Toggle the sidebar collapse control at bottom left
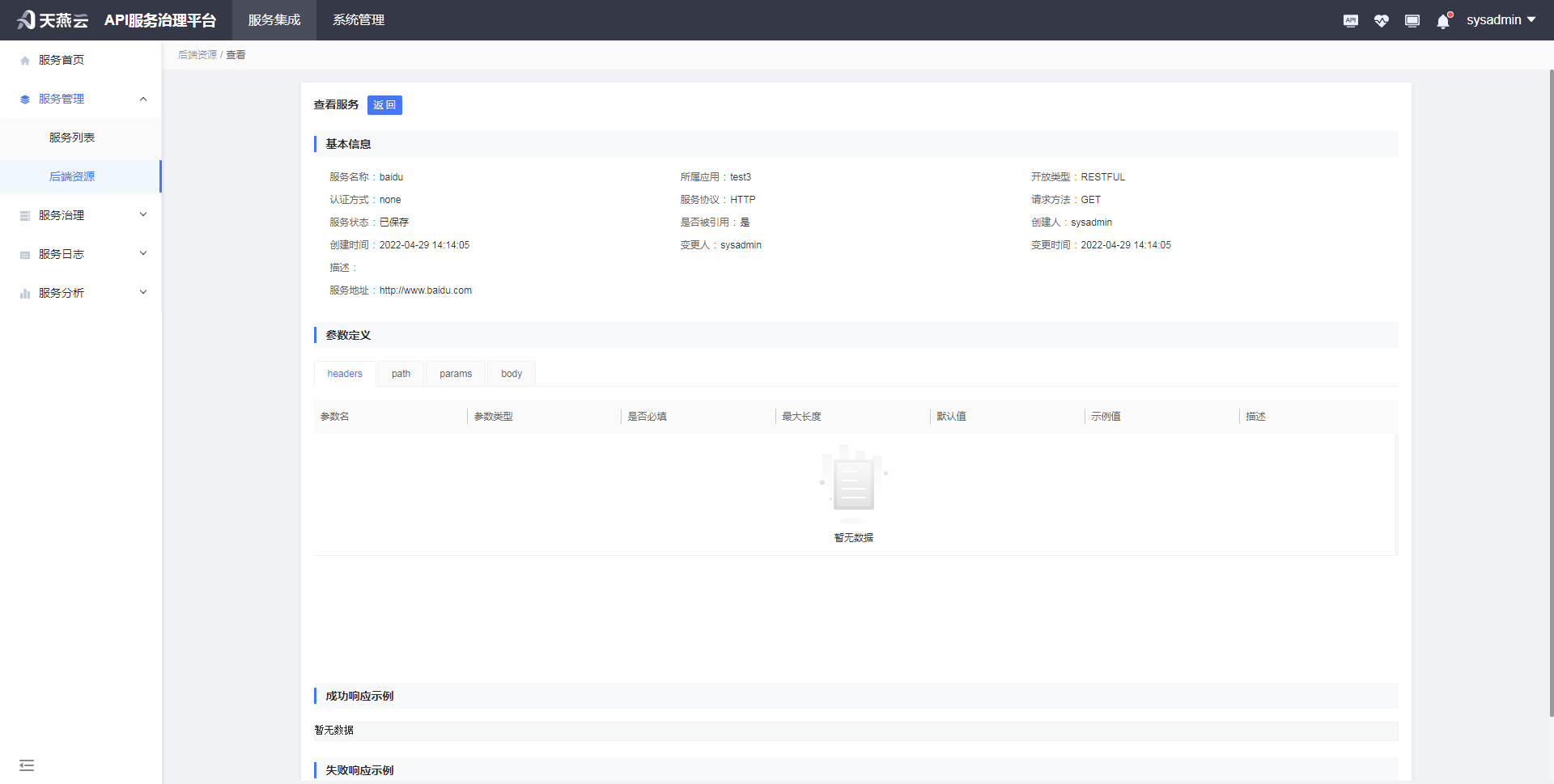1554x784 pixels. click(x=27, y=765)
